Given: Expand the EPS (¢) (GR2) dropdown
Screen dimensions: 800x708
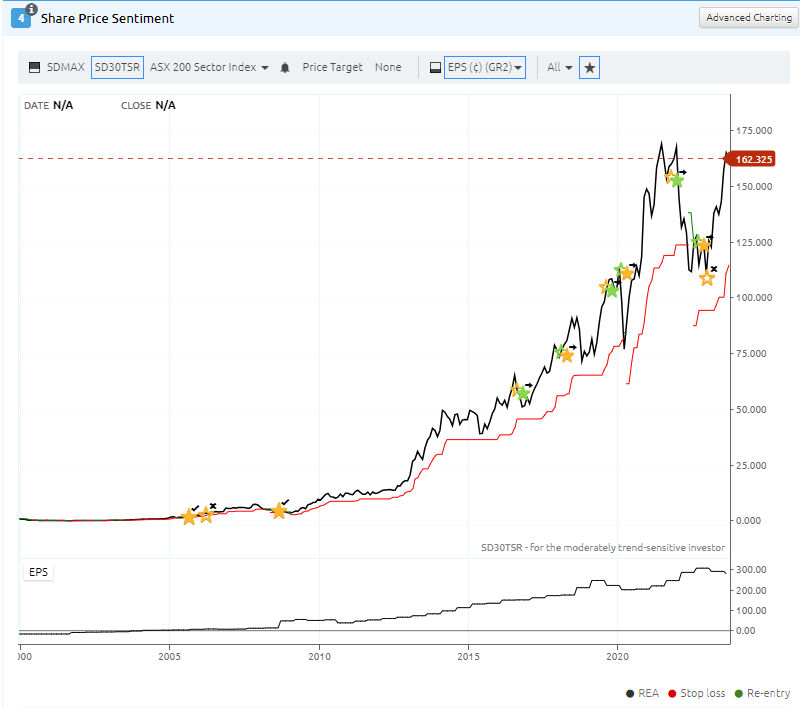Looking at the screenshot, I should pos(485,67).
